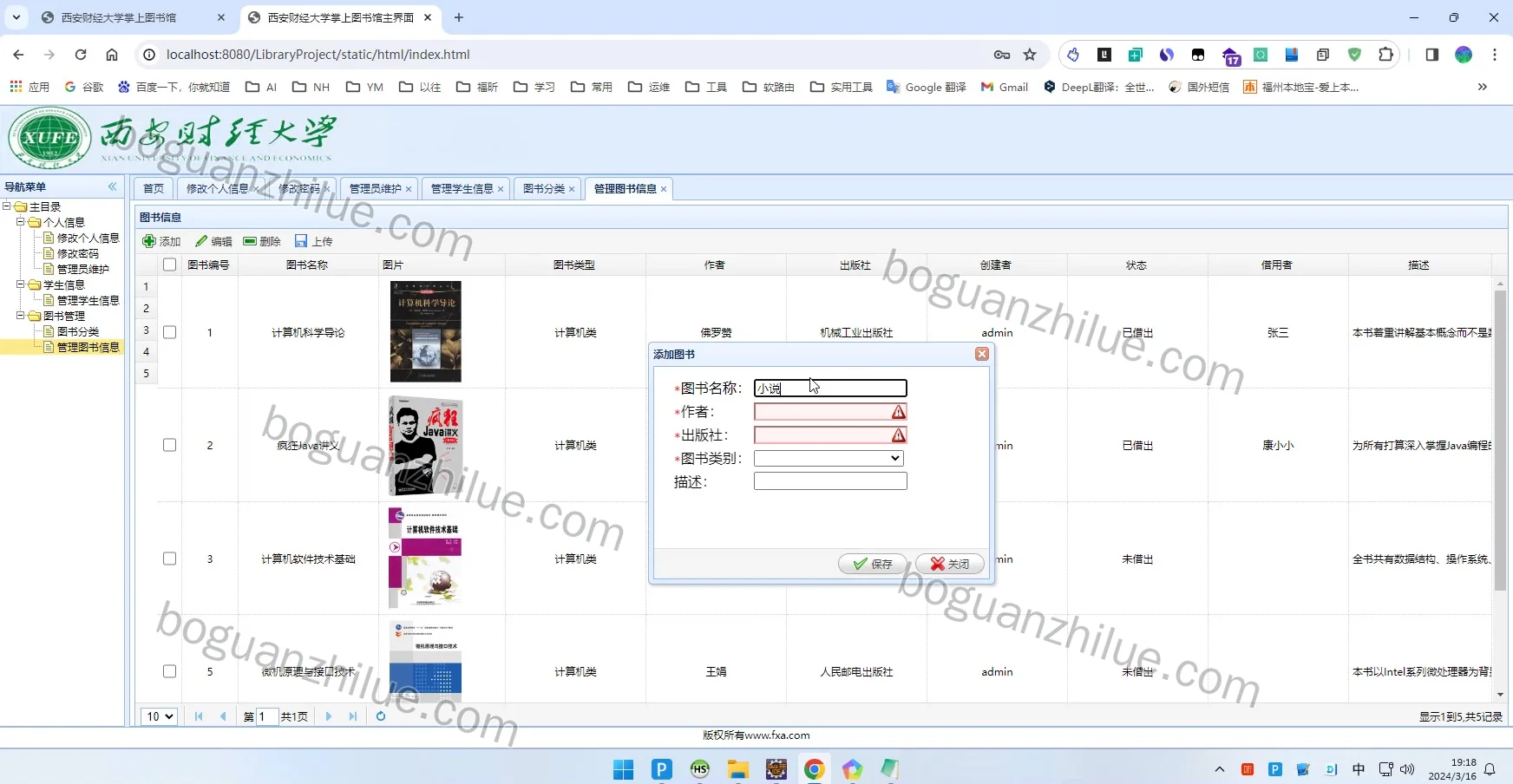Image resolution: width=1513 pixels, height=784 pixels.
Task: Go to first page in pager
Action: point(199,716)
